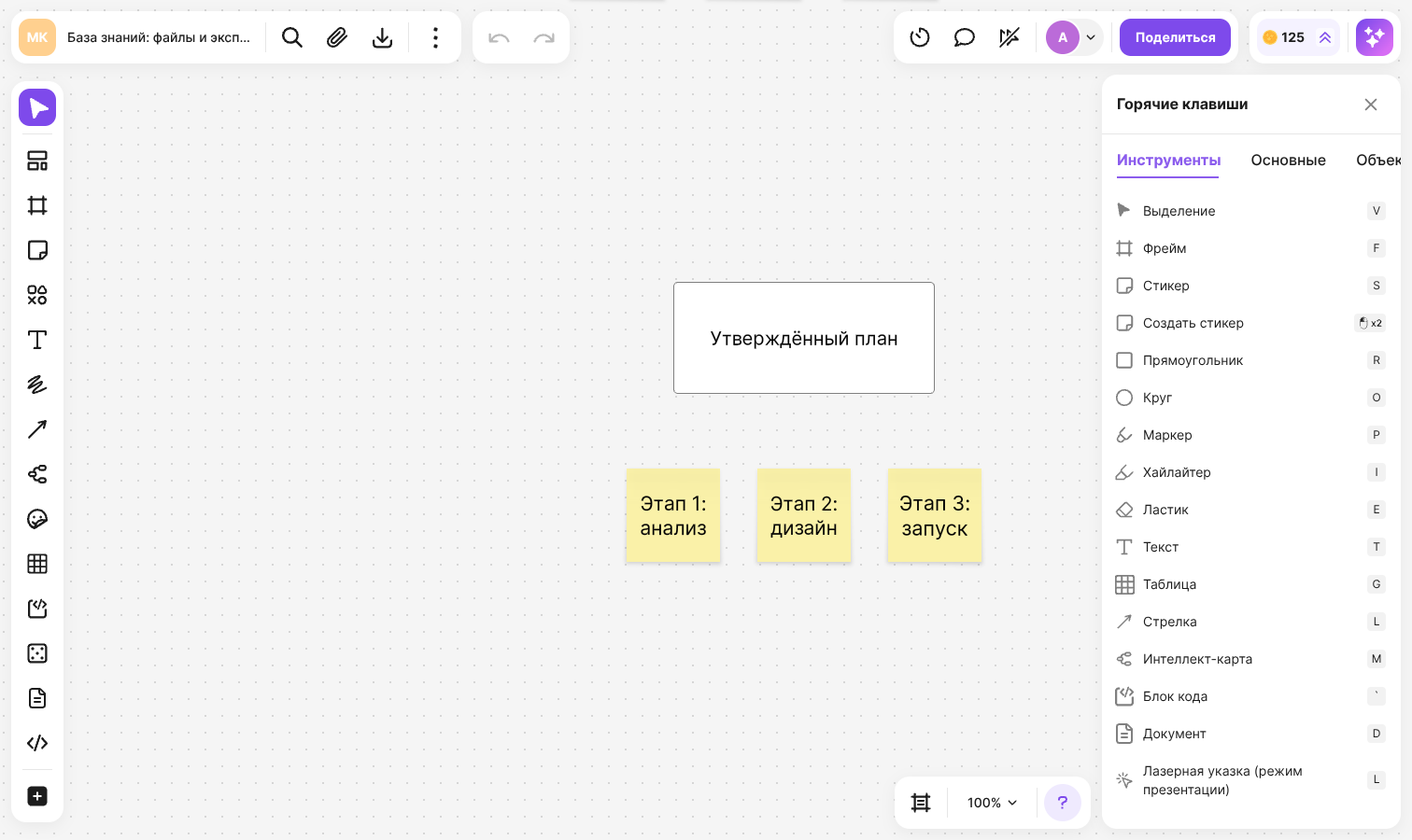Select the Утверждённый план rectangle
The height and width of the screenshot is (840, 1412).
point(804,338)
